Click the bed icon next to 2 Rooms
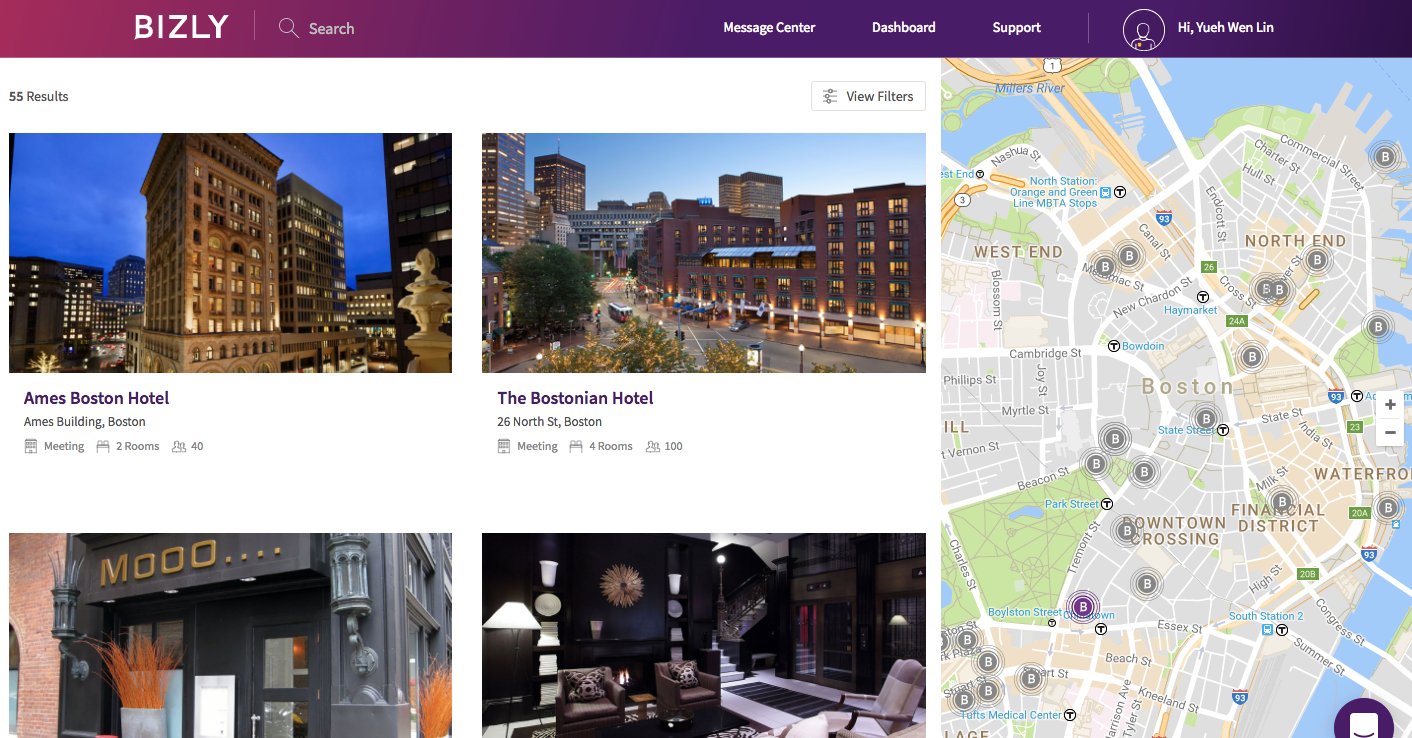Image resolution: width=1412 pixels, height=738 pixels. tap(105, 445)
